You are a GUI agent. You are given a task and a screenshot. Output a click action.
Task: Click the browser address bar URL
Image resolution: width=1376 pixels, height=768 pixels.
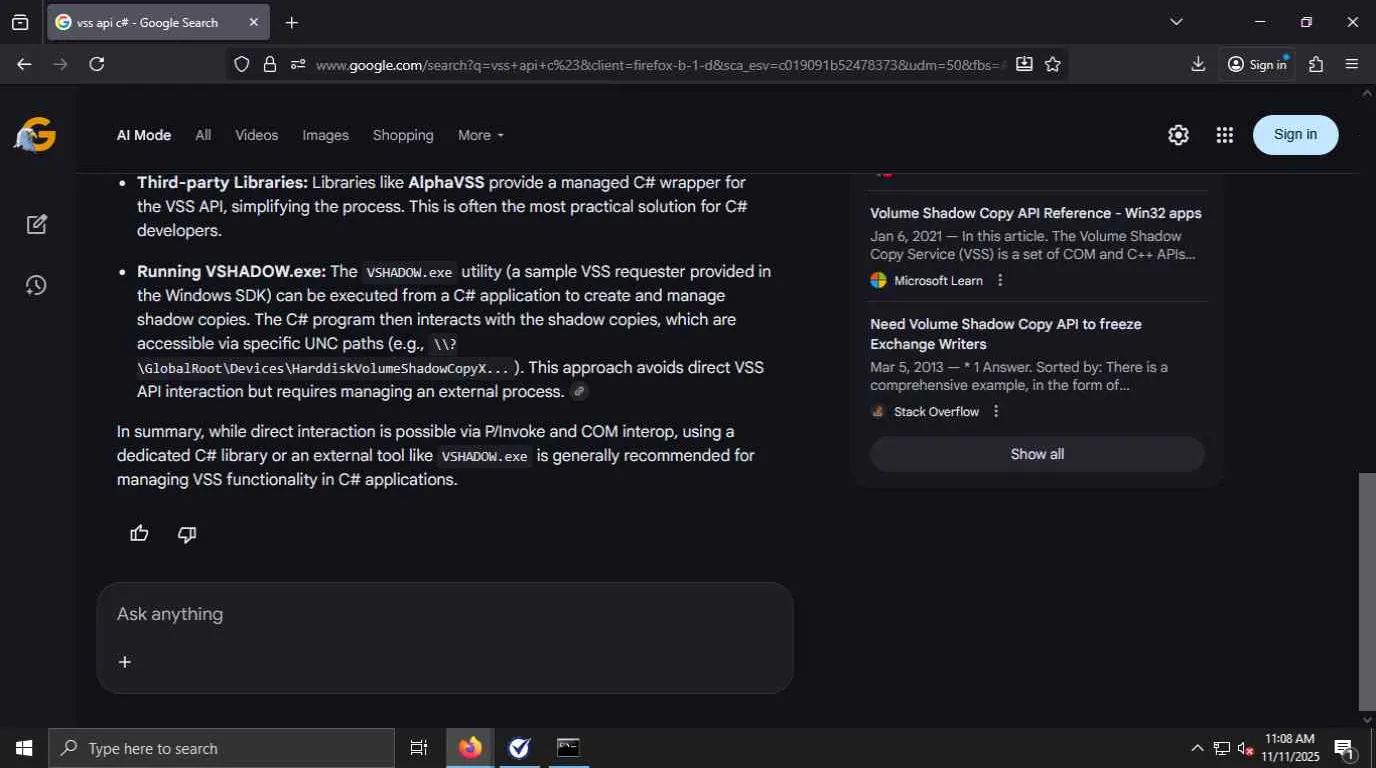point(660,64)
